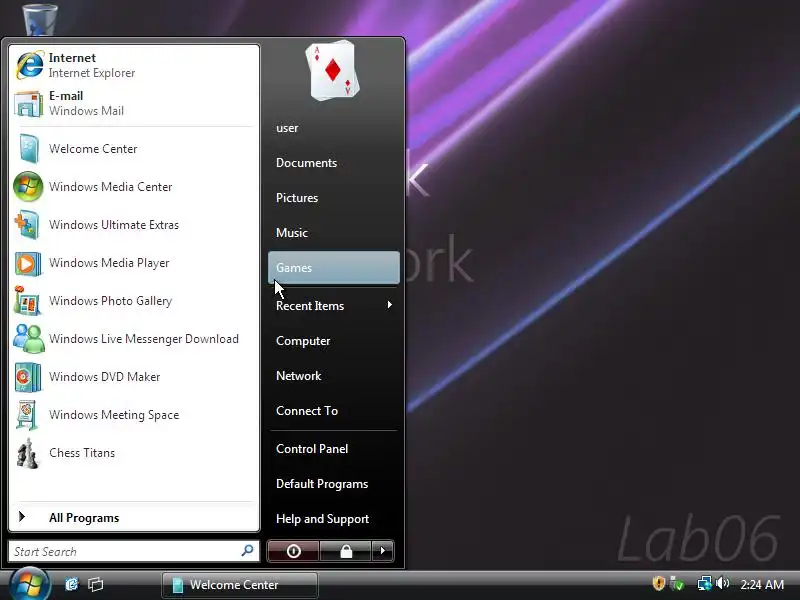Lock the computer with padlock button
The height and width of the screenshot is (600, 800).
346,551
